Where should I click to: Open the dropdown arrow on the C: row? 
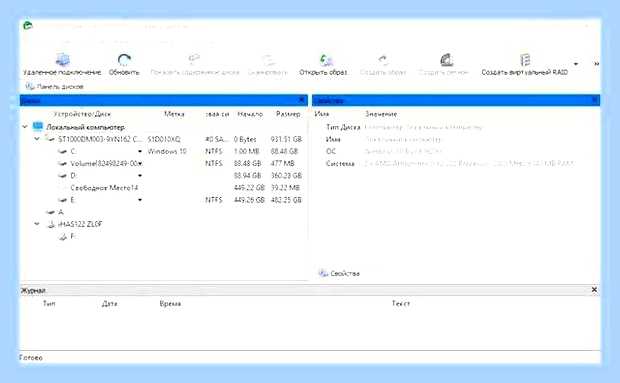pos(140,151)
